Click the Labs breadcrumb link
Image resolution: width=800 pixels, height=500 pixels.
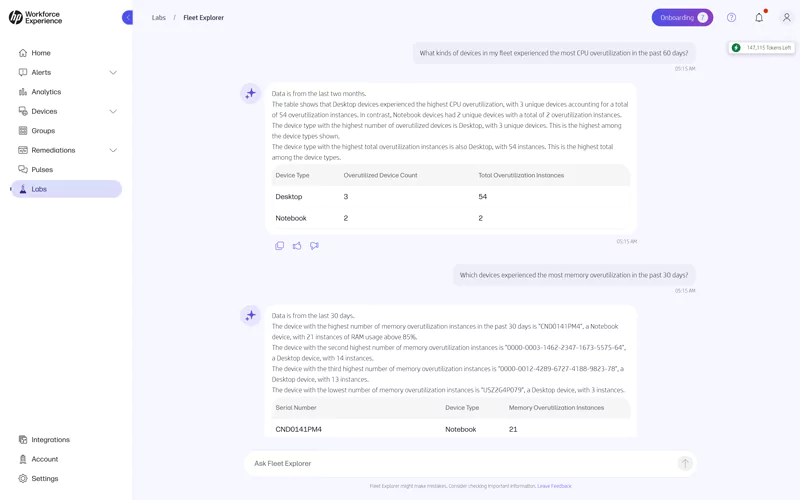tap(159, 18)
